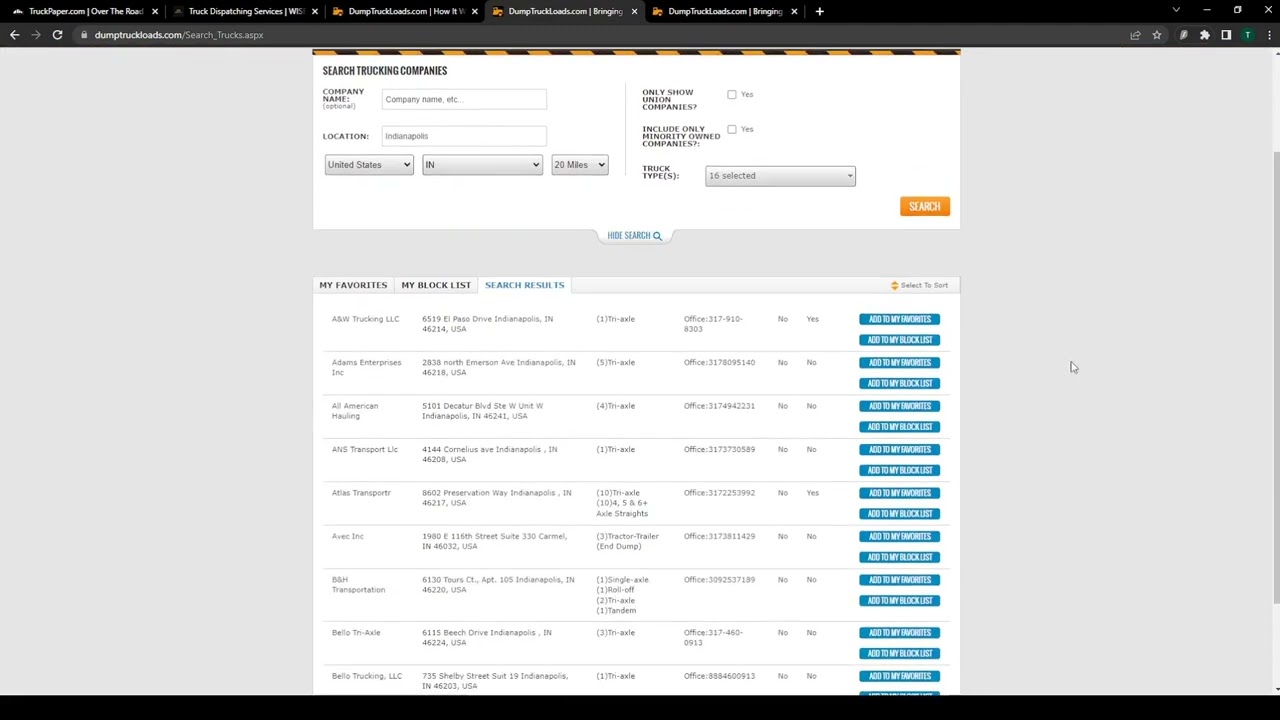The image size is (1280, 720).
Task: Click the padlock site info icon
Action: pyautogui.click(x=84, y=35)
